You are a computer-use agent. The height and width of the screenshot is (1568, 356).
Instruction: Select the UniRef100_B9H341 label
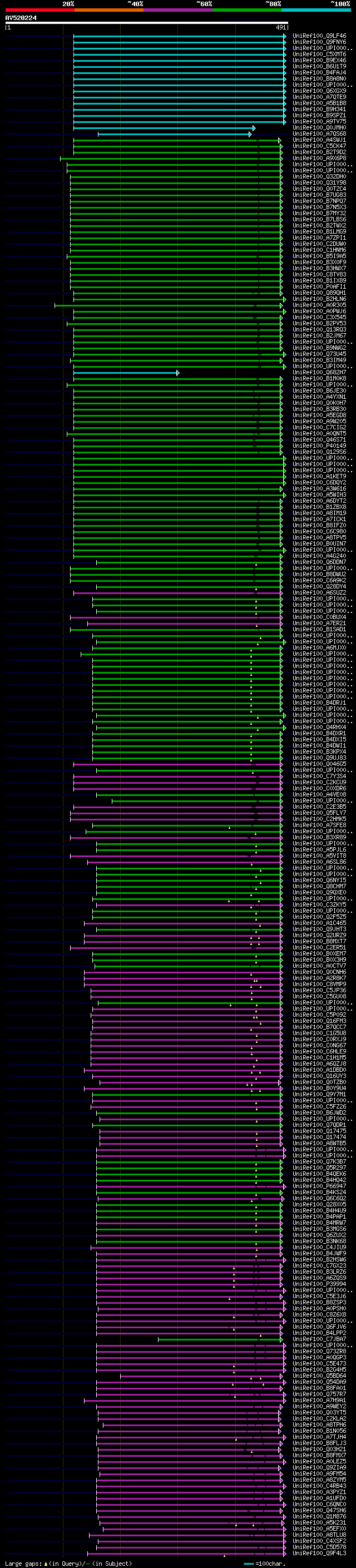(x=319, y=109)
